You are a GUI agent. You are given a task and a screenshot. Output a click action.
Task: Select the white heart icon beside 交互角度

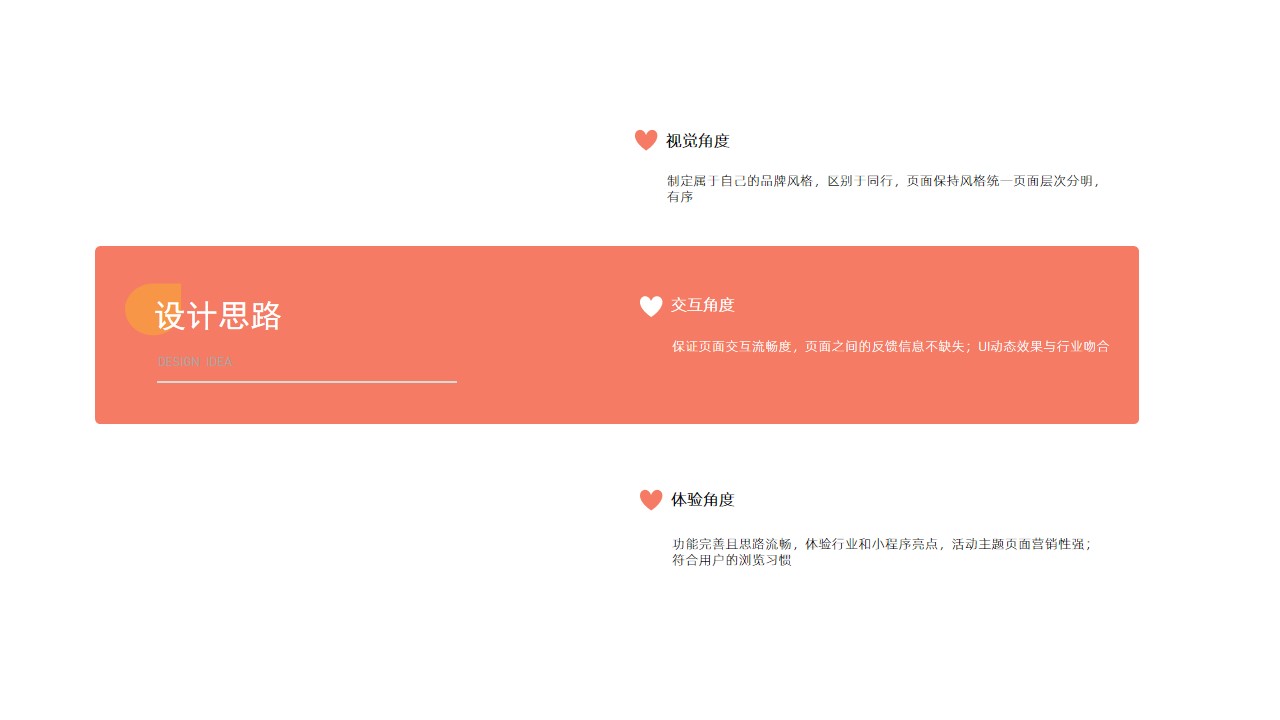coord(651,306)
